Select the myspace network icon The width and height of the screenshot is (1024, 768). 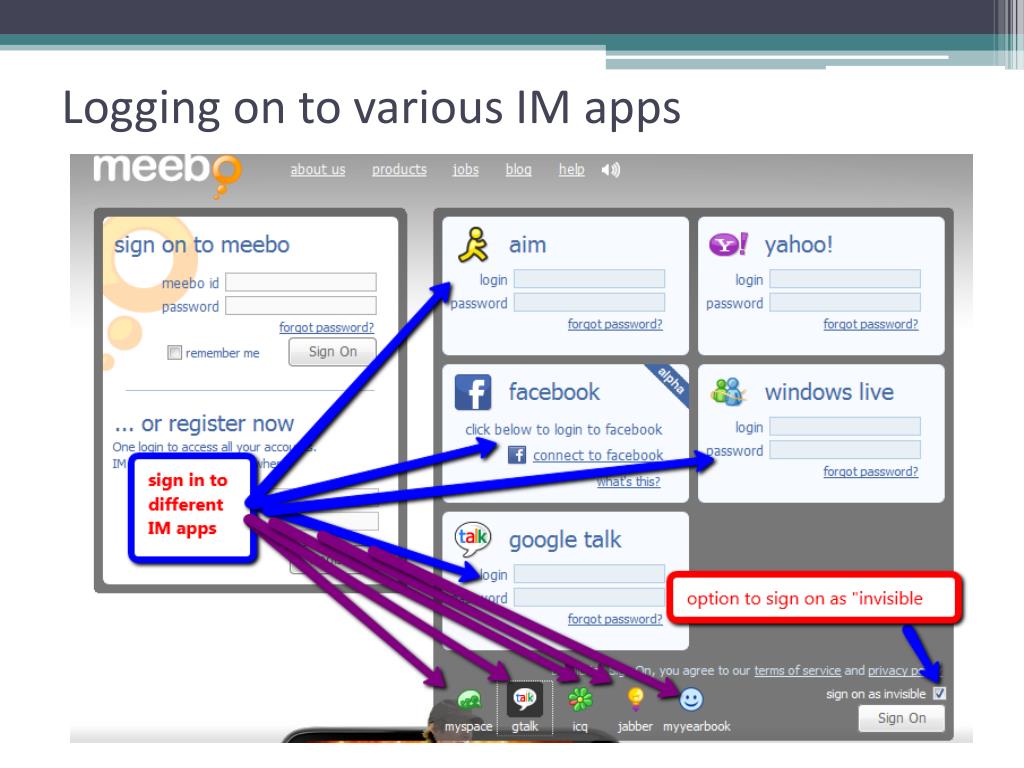pos(469,701)
